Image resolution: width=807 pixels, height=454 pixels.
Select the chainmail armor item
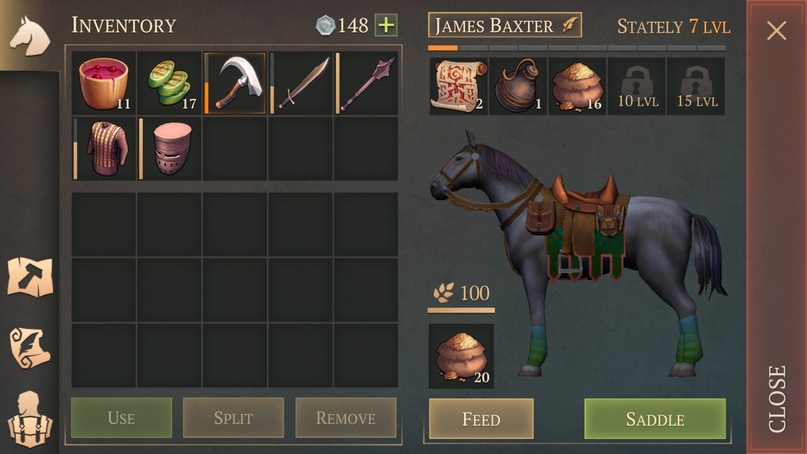point(104,148)
